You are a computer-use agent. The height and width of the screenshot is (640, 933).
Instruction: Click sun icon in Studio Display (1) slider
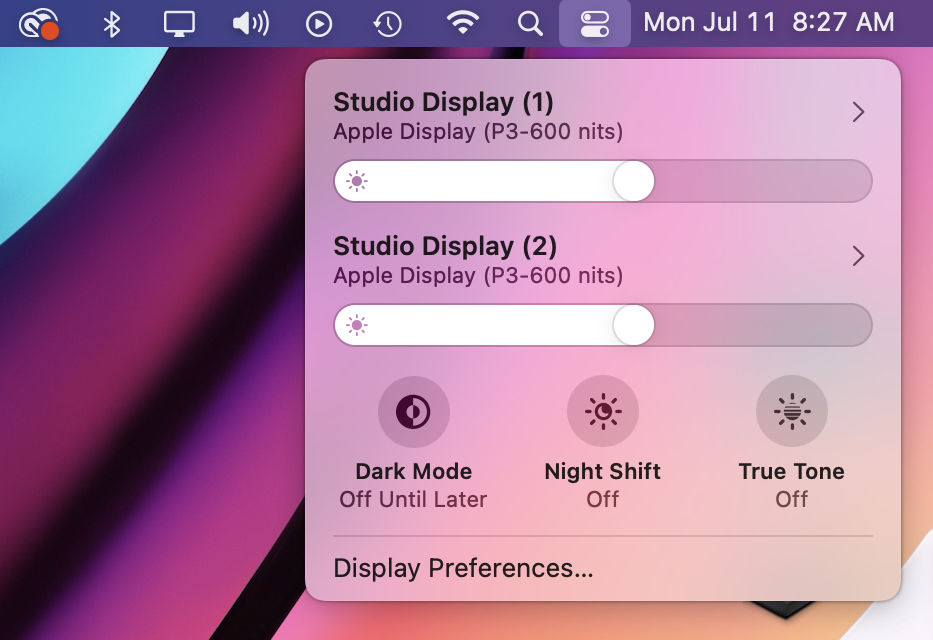(x=357, y=181)
